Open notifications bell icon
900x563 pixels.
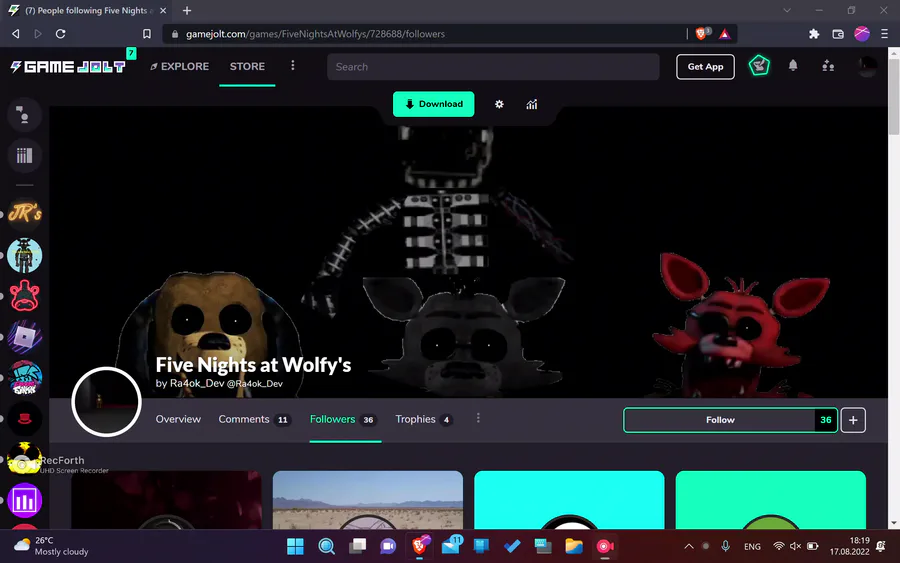[x=793, y=65]
